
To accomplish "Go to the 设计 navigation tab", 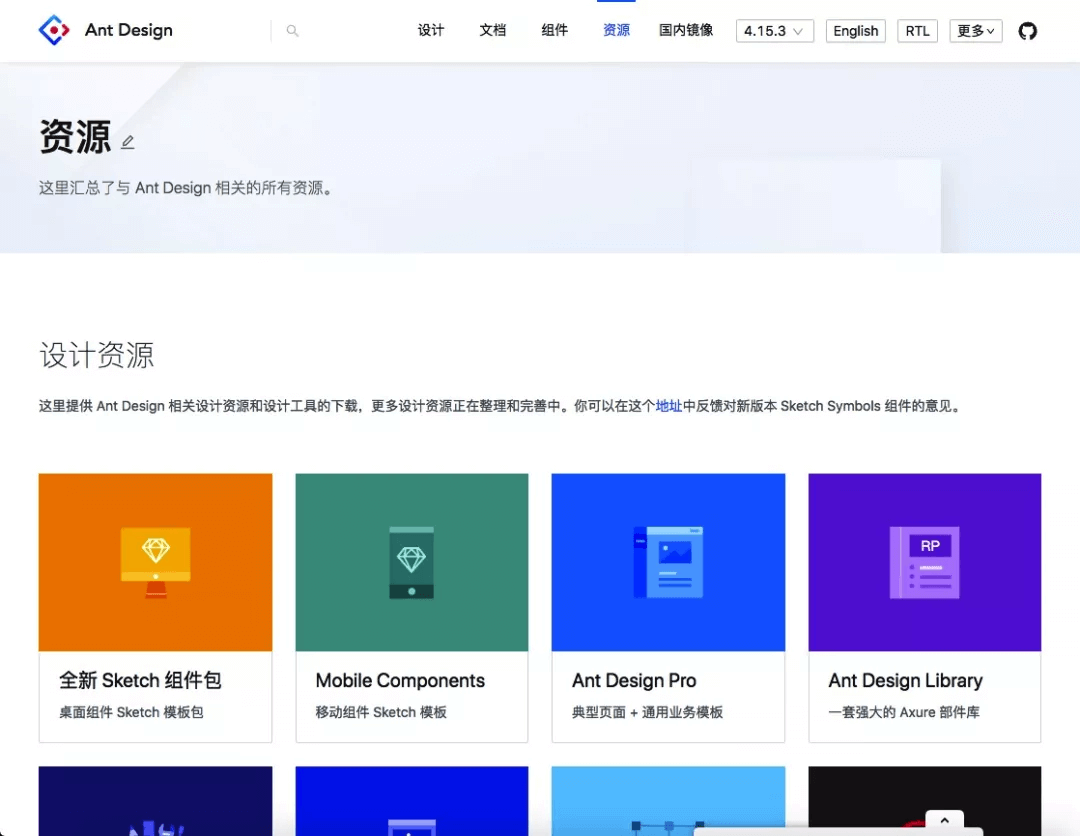I will (431, 30).
